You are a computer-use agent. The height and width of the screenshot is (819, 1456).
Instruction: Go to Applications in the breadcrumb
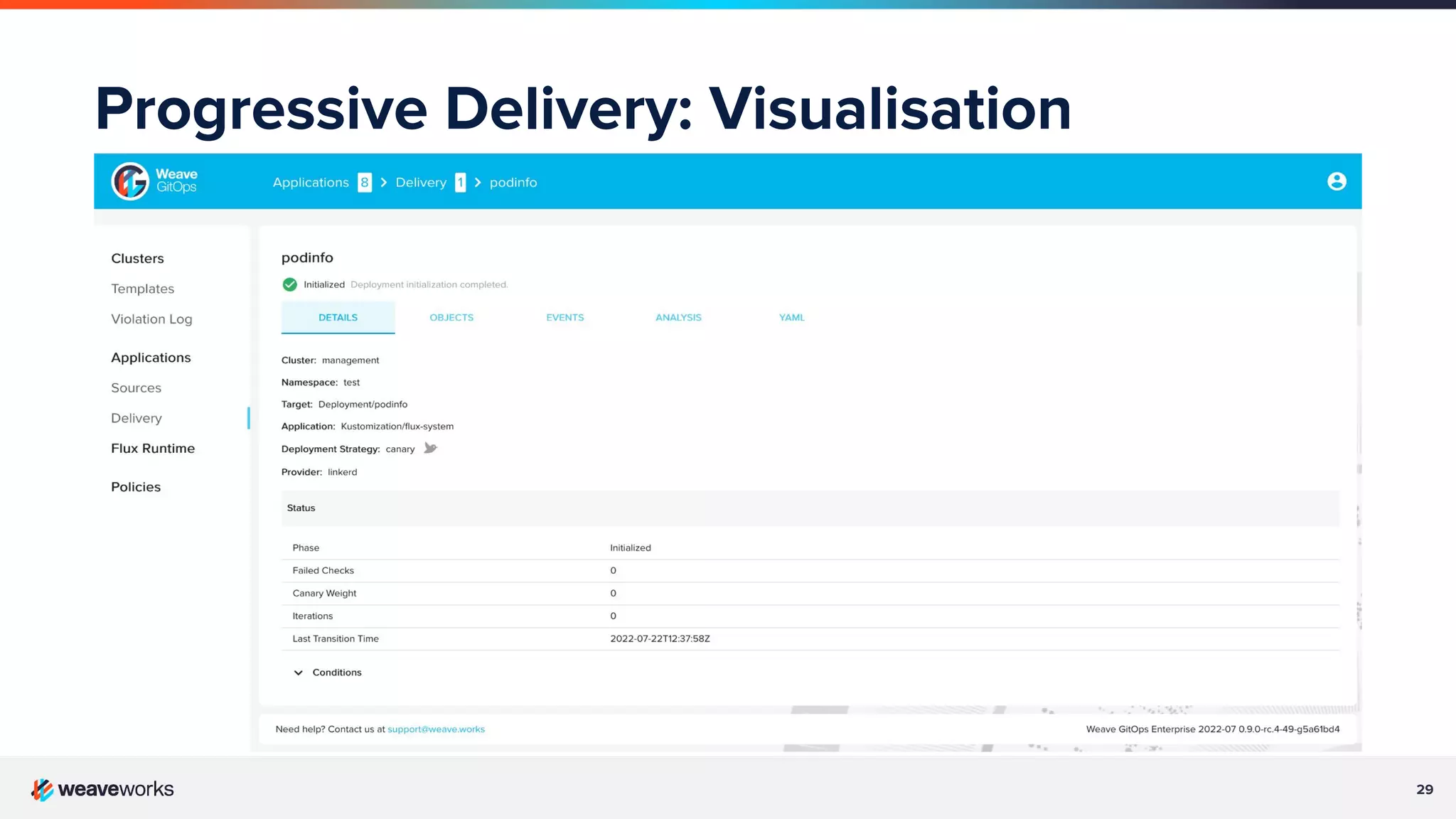(x=311, y=183)
